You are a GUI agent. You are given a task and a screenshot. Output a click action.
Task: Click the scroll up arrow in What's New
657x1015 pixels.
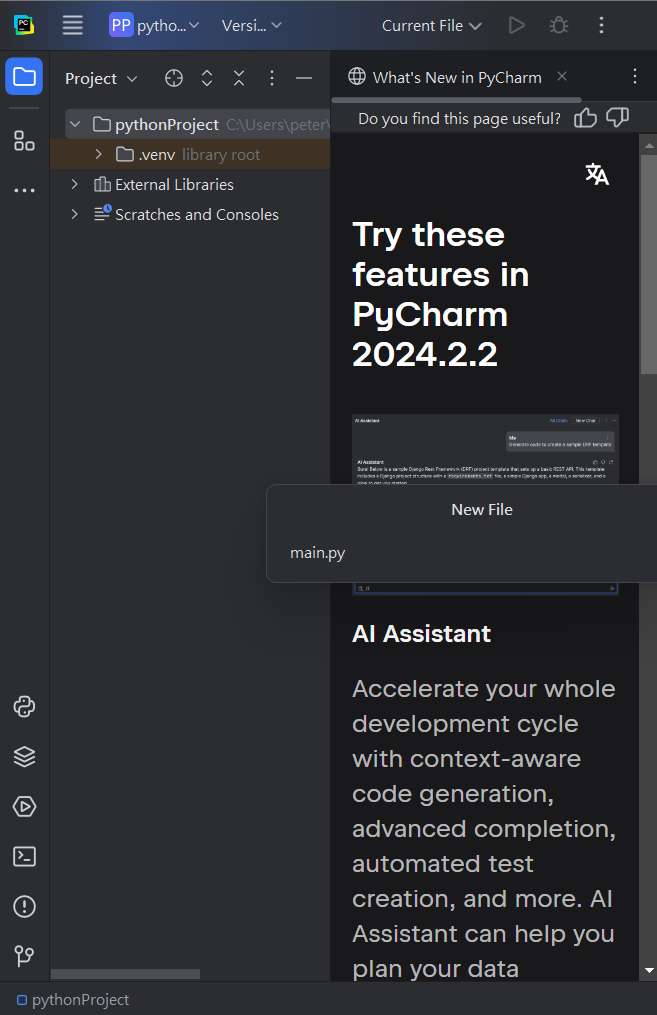(649, 146)
